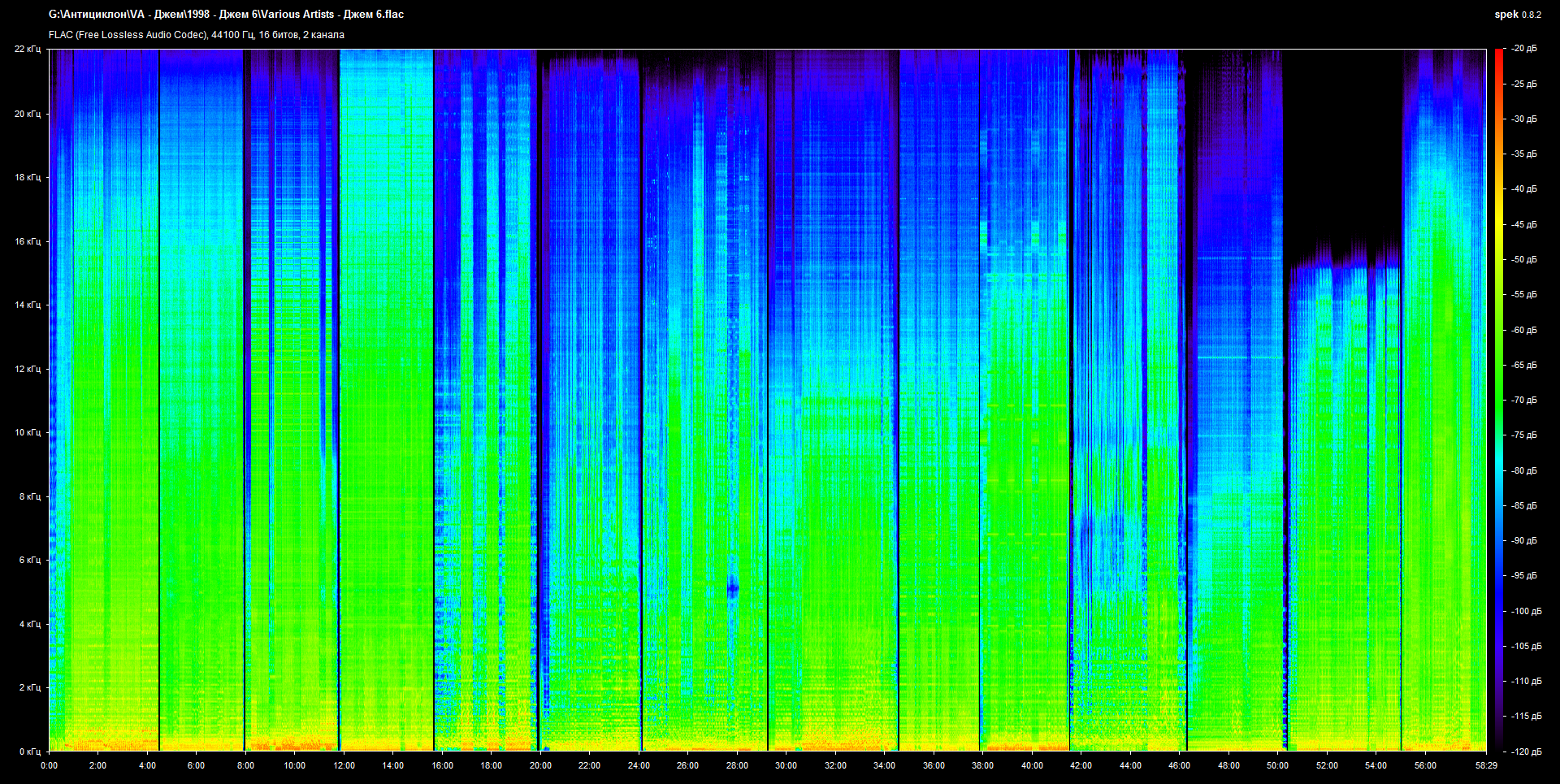Select the -70 дБ level label
The height and width of the screenshot is (784, 1560).
[x=1523, y=400]
